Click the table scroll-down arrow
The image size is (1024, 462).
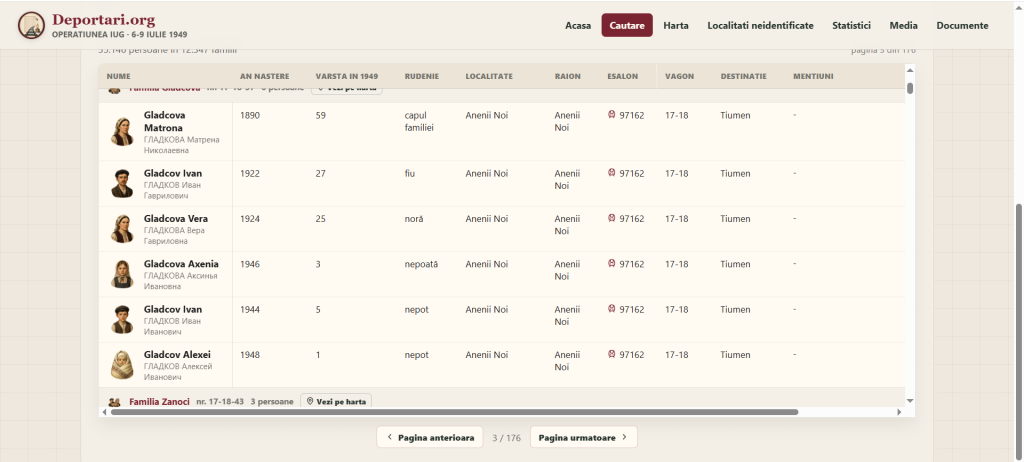pos(910,401)
